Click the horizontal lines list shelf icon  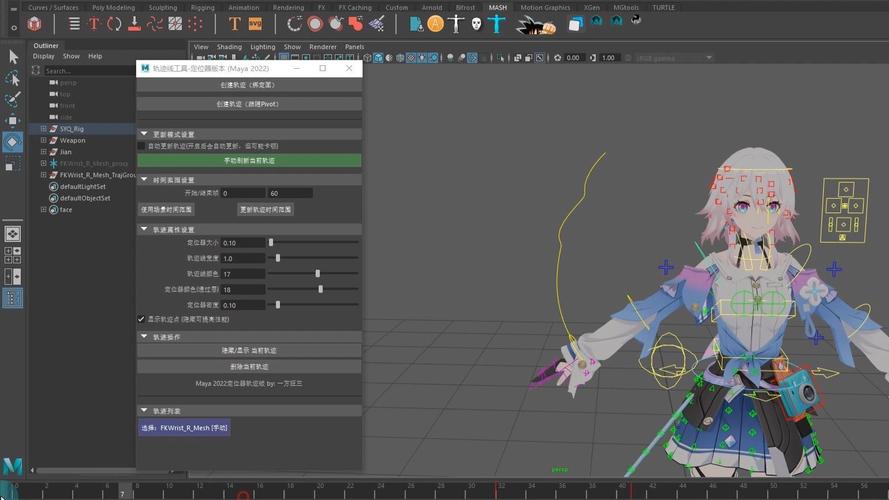[x=74, y=24]
